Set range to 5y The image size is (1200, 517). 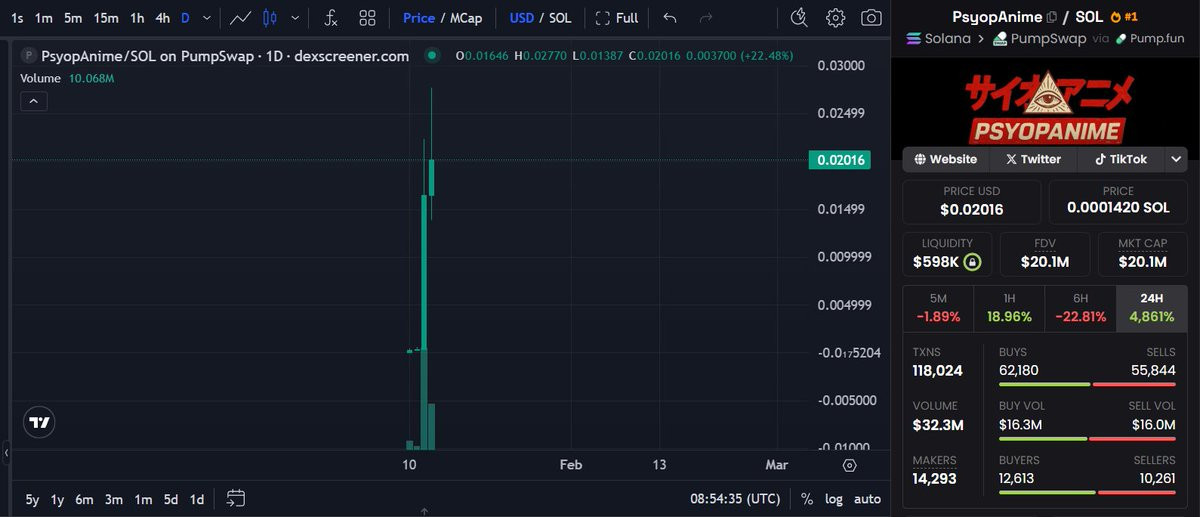tap(32, 499)
